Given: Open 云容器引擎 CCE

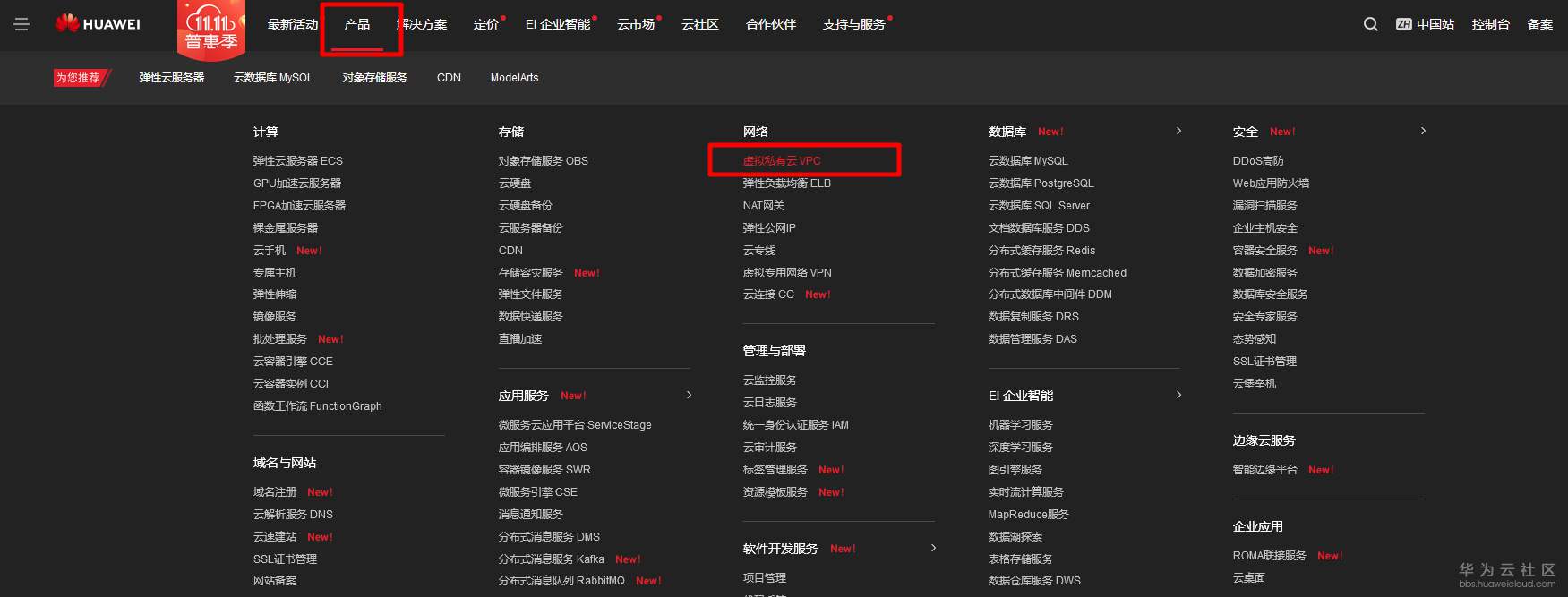Looking at the screenshot, I should [x=293, y=362].
